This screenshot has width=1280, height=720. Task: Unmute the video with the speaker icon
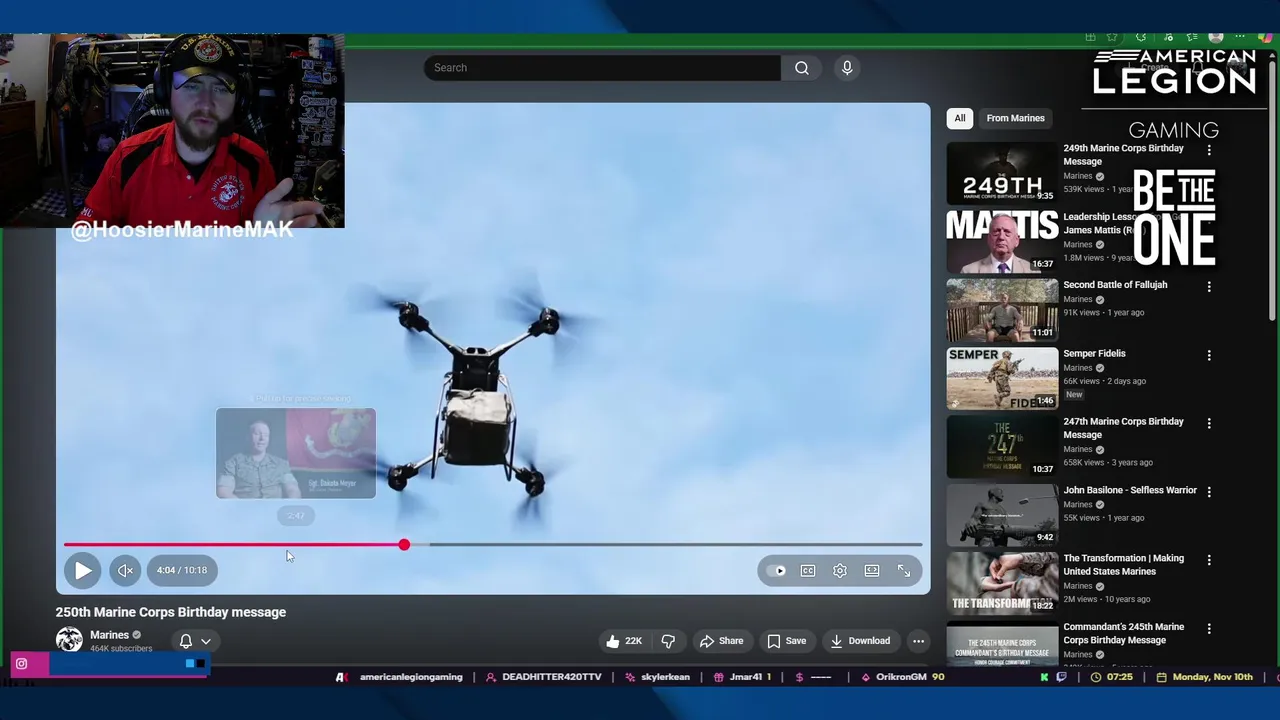pos(125,570)
